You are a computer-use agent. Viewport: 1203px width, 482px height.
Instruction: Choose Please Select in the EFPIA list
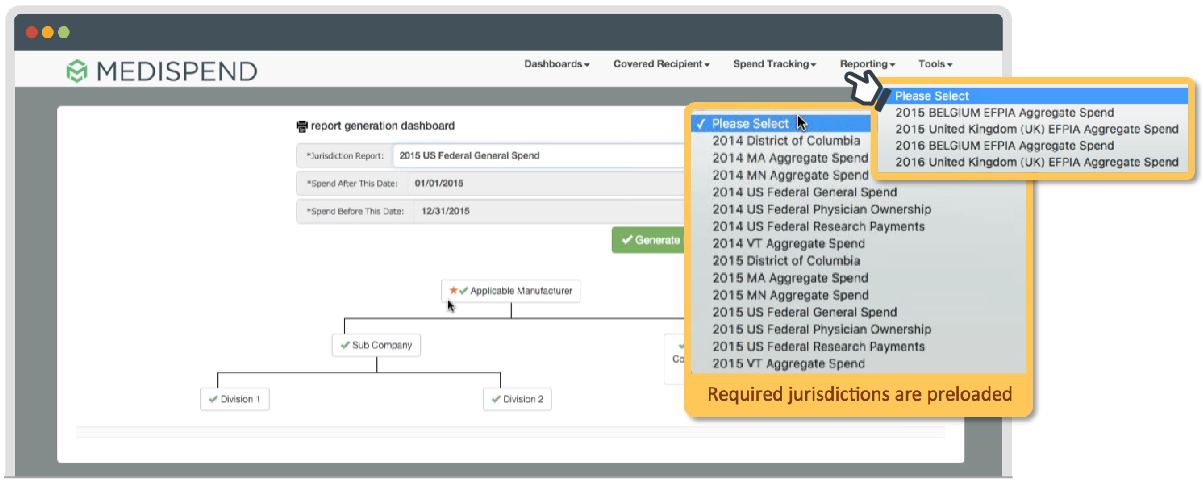coord(1034,96)
